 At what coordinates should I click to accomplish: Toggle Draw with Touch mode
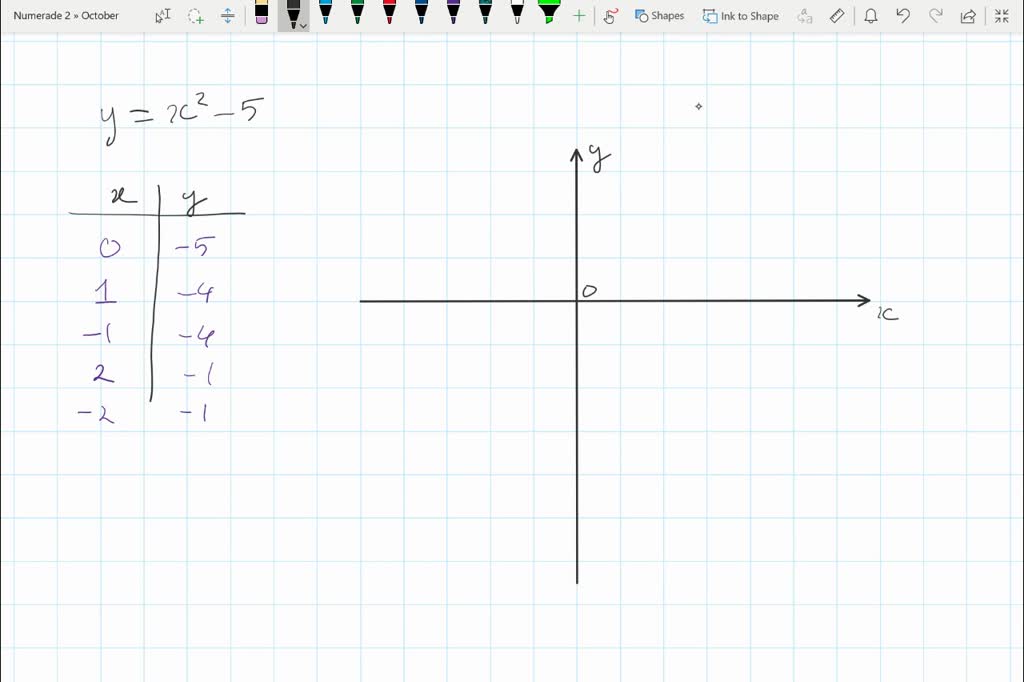(611, 16)
